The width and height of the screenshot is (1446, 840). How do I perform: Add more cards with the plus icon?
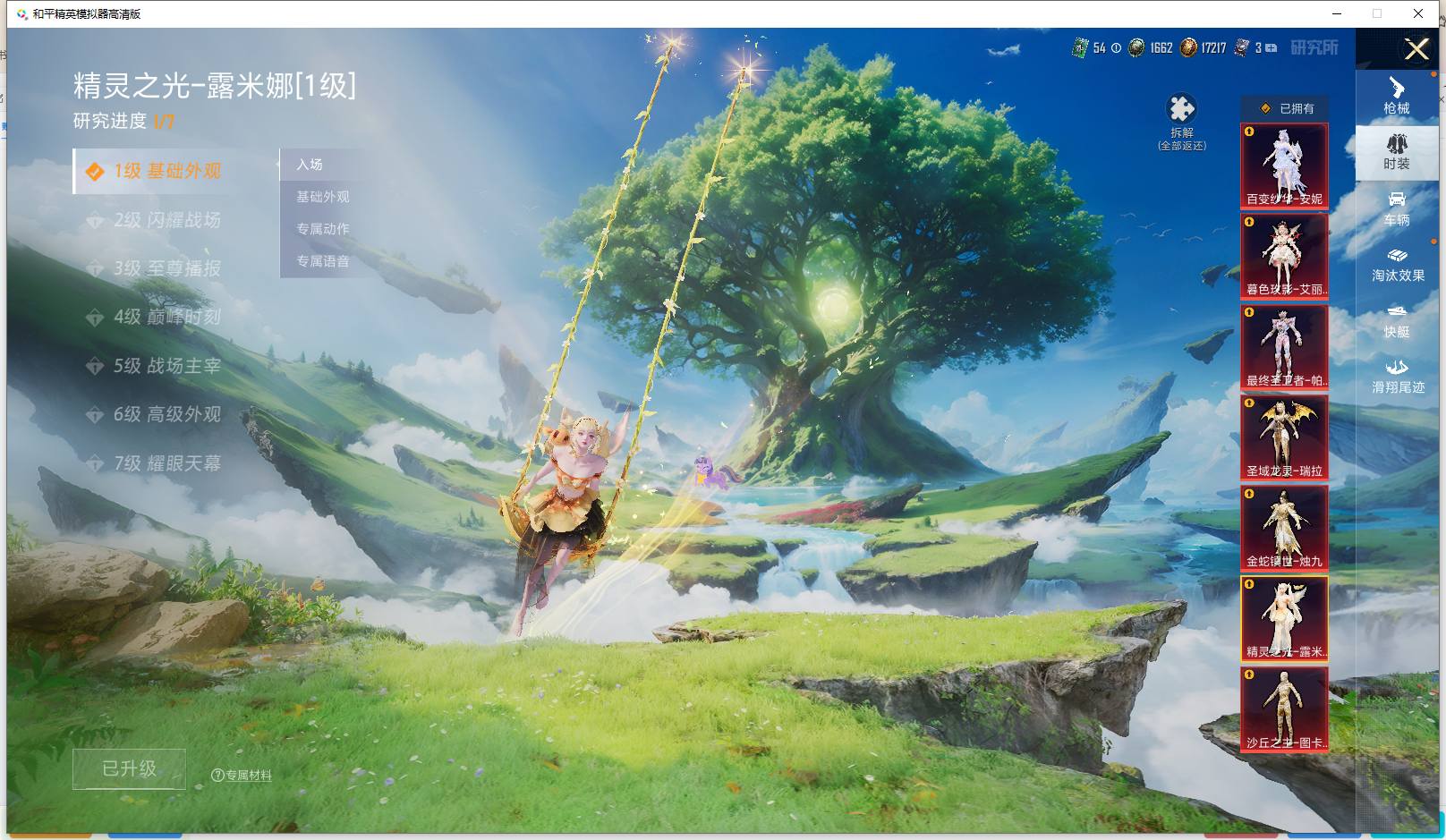click(x=1271, y=48)
